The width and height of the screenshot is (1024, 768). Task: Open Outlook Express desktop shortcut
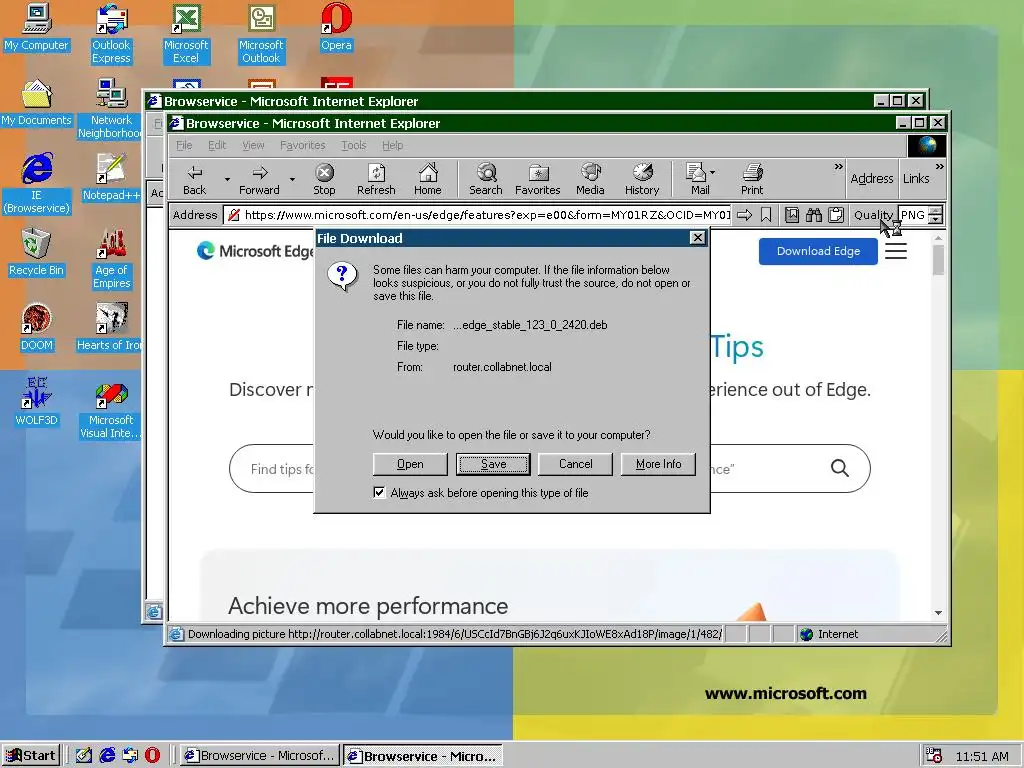[112, 34]
